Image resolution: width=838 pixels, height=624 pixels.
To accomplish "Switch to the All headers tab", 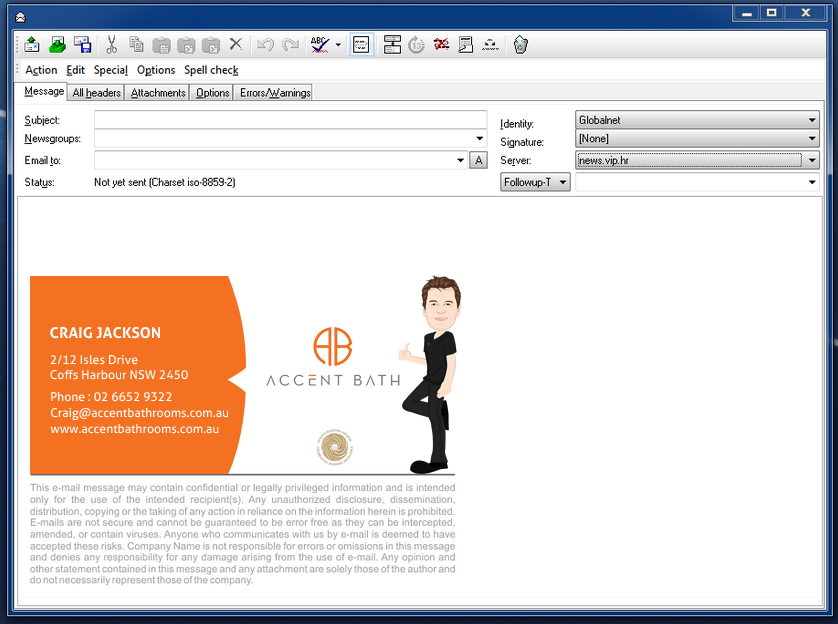I will 96,93.
